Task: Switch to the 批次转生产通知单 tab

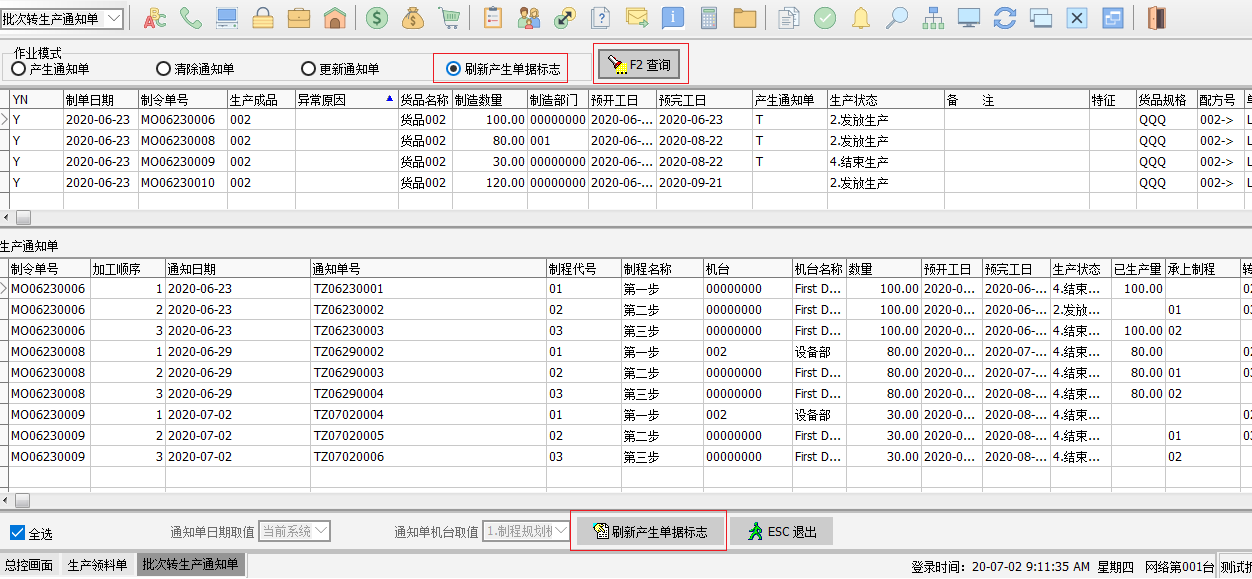Action: pos(190,565)
